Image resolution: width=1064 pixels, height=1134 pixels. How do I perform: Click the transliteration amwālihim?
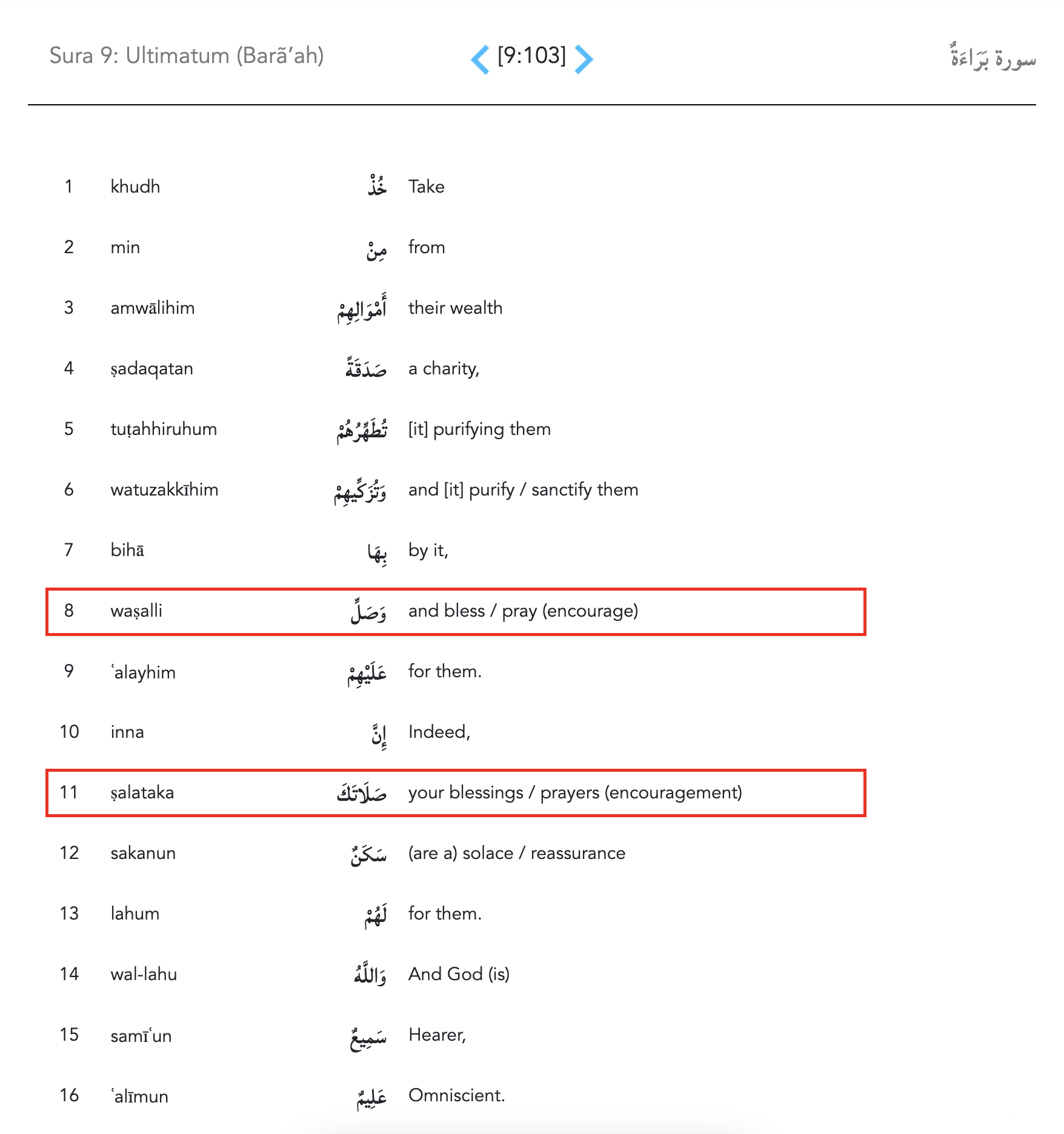(x=153, y=308)
